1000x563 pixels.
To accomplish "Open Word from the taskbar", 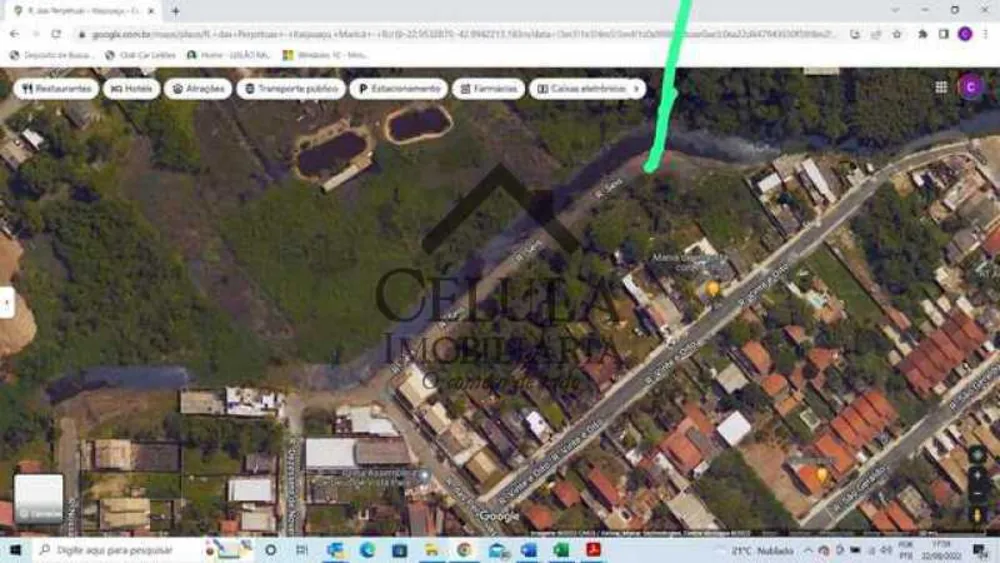I will tap(529, 550).
